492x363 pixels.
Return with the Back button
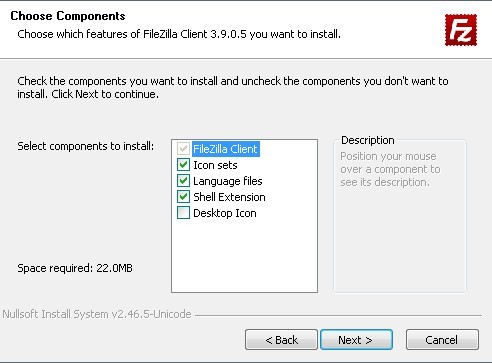[x=281, y=340]
